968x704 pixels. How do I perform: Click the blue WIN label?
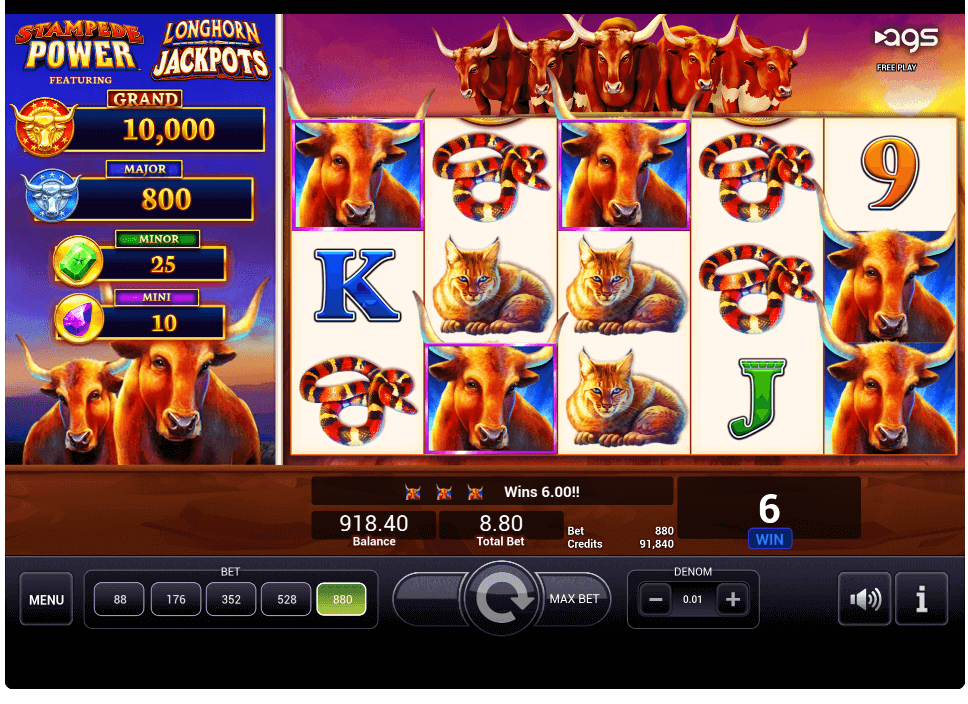click(x=769, y=539)
